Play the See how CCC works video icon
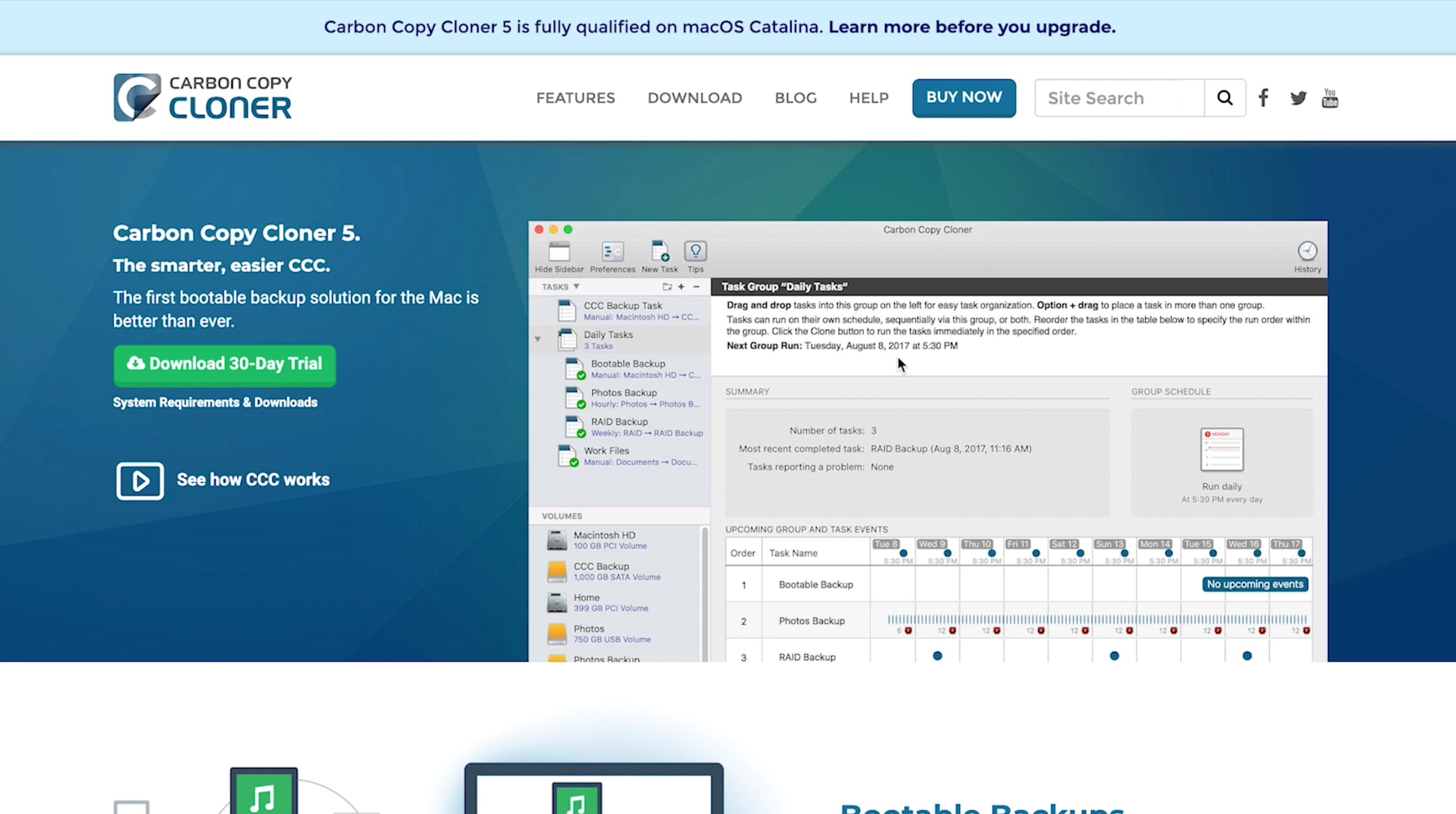Screen dimensions: 1456x814 point(140,481)
